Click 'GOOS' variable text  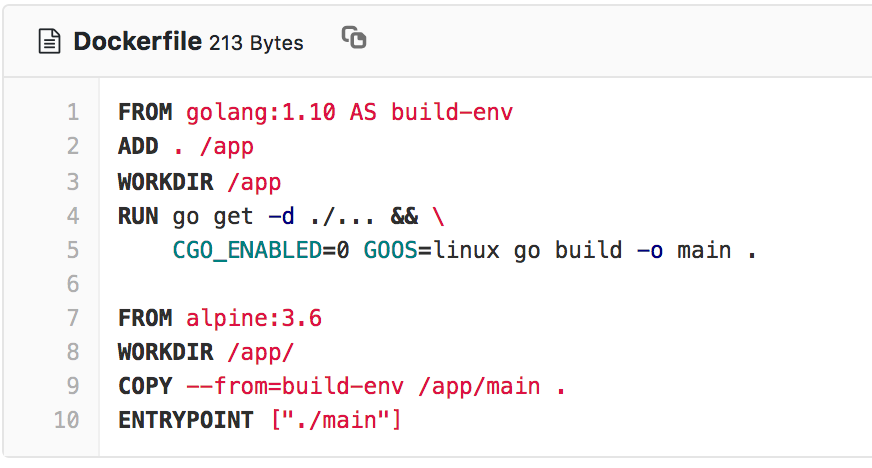[390, 251]
